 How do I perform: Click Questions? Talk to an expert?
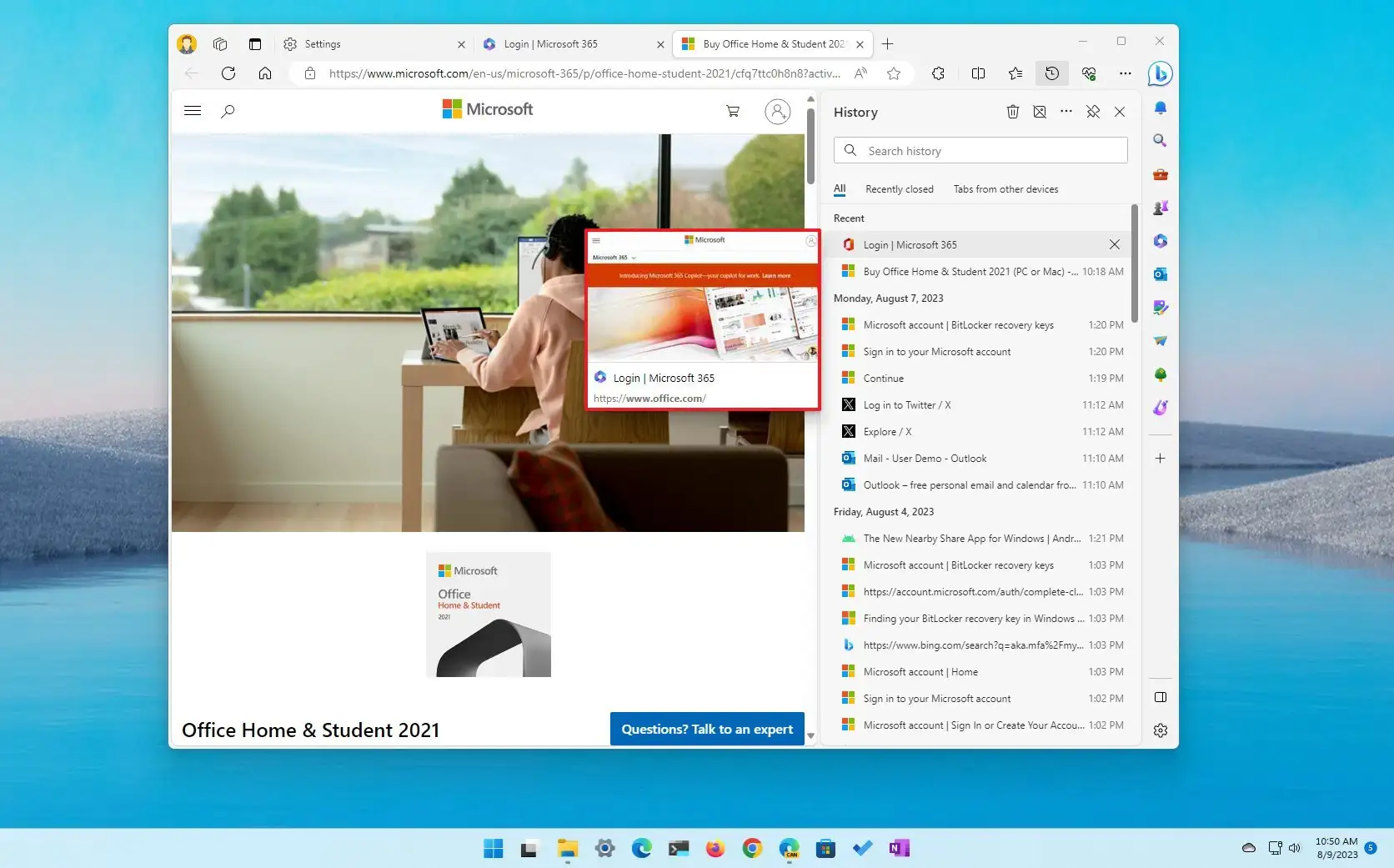707,729
